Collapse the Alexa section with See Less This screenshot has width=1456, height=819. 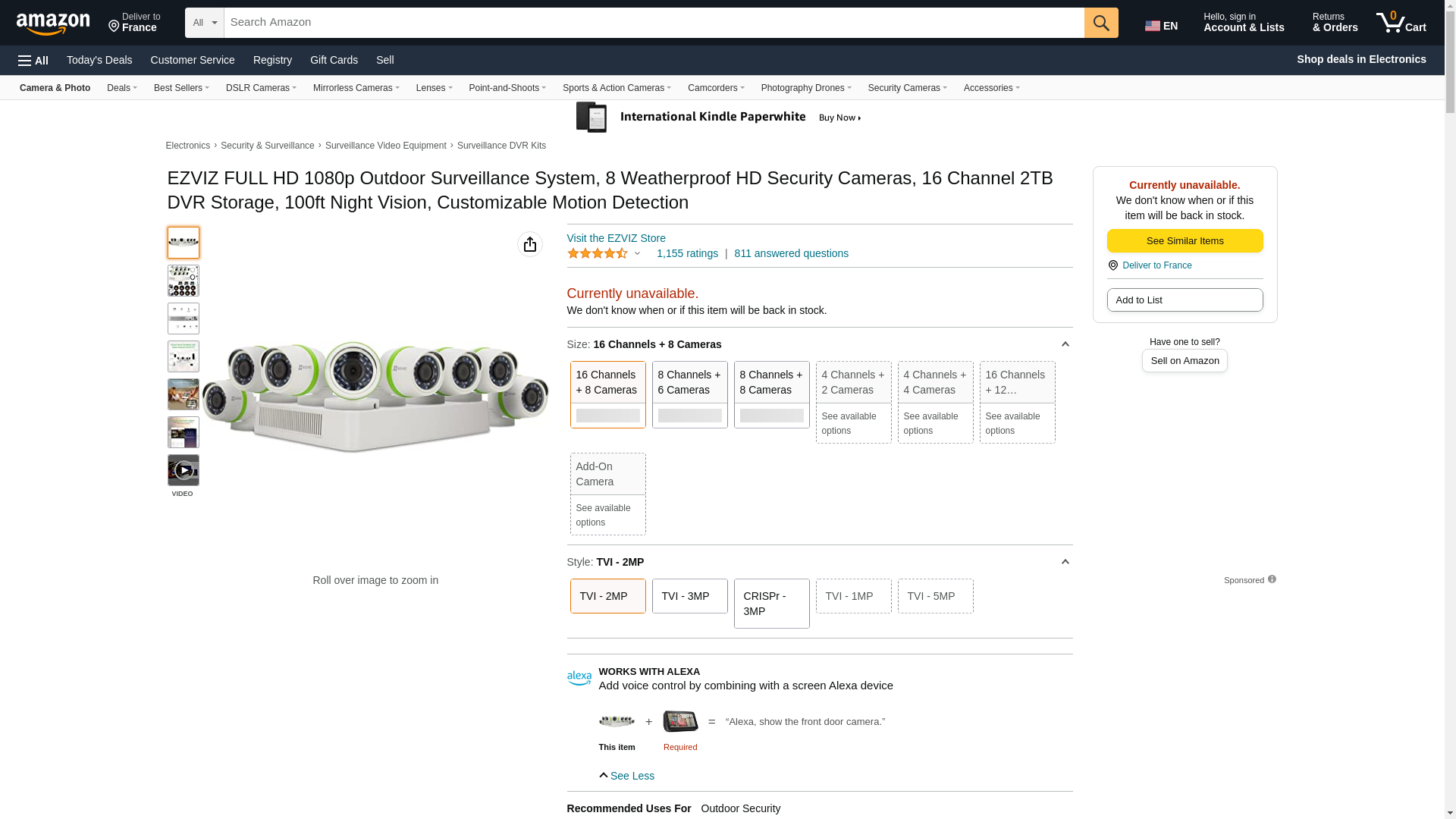click(626, 776)
